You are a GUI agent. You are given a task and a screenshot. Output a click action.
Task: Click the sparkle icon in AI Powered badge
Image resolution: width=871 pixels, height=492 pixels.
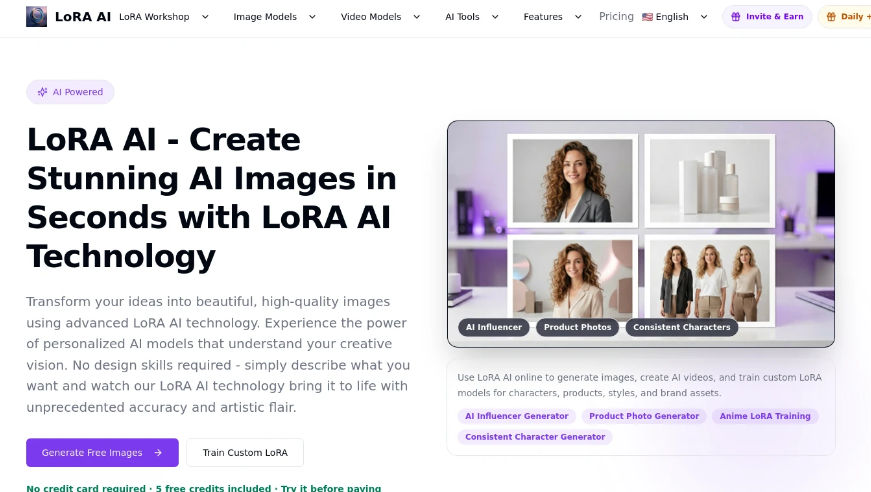point(42,92)
